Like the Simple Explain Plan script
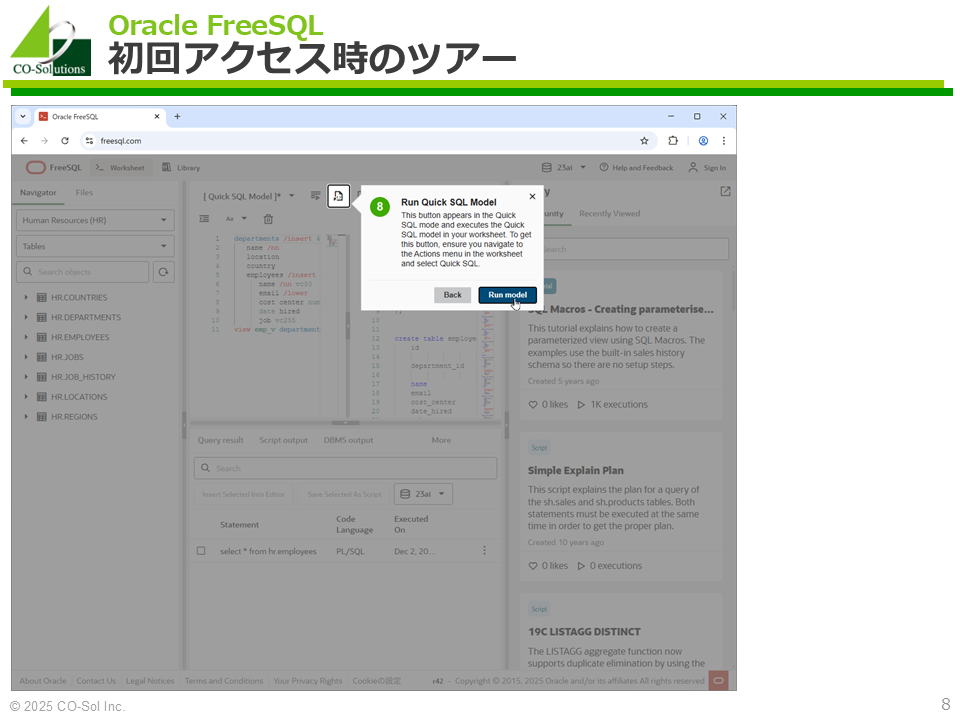The width and height of the screenshot is (960, 720). point(533,566)
